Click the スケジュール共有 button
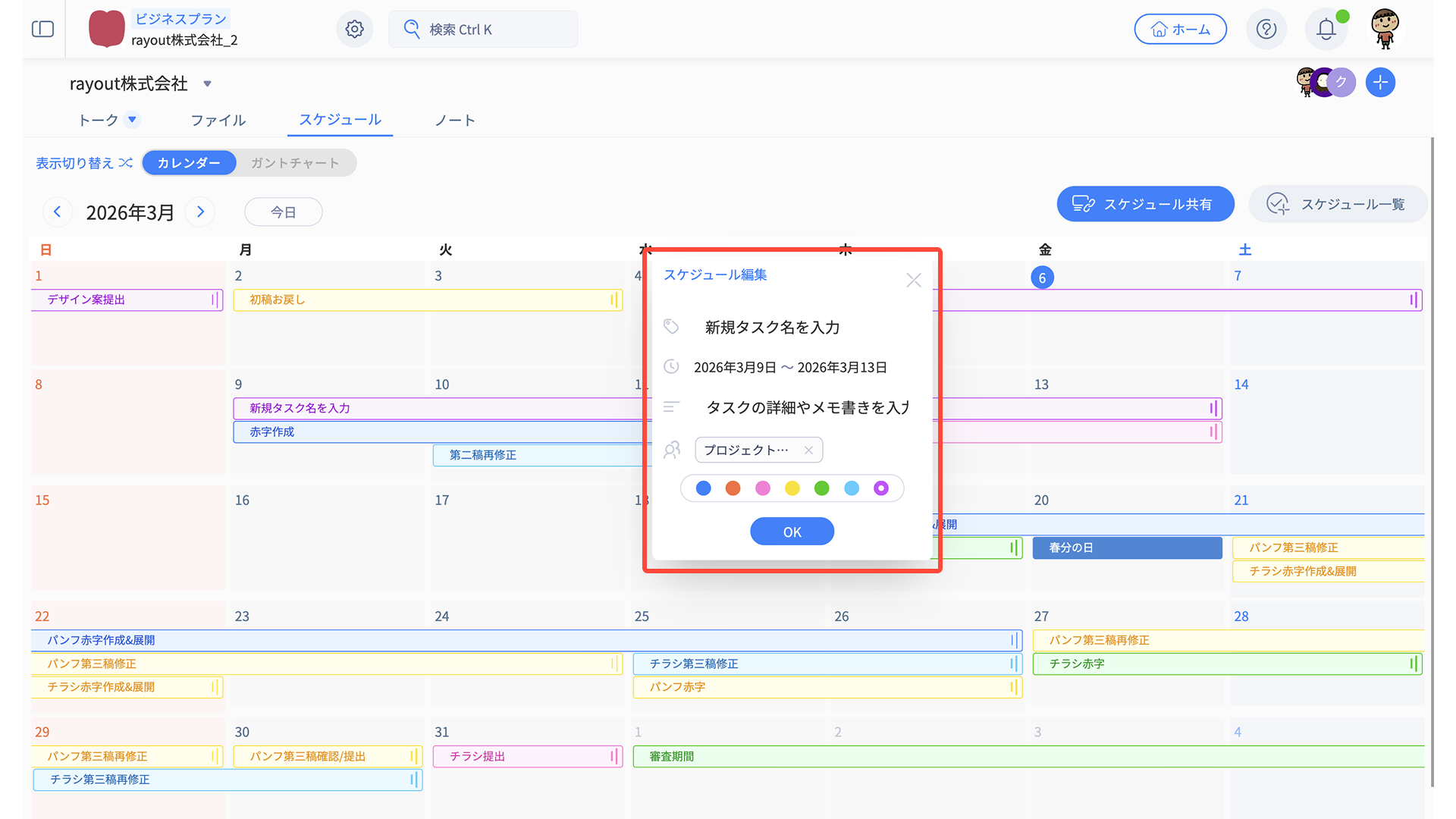 click(x=1145, y=204)
